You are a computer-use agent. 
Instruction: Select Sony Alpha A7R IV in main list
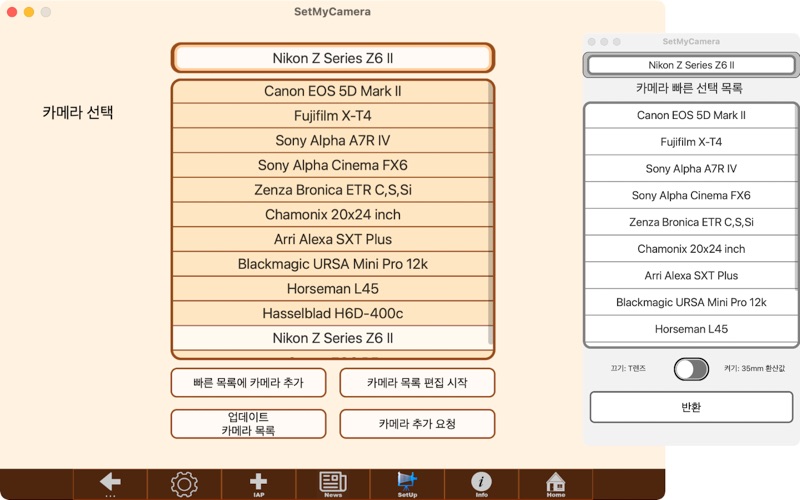(333, 140)
